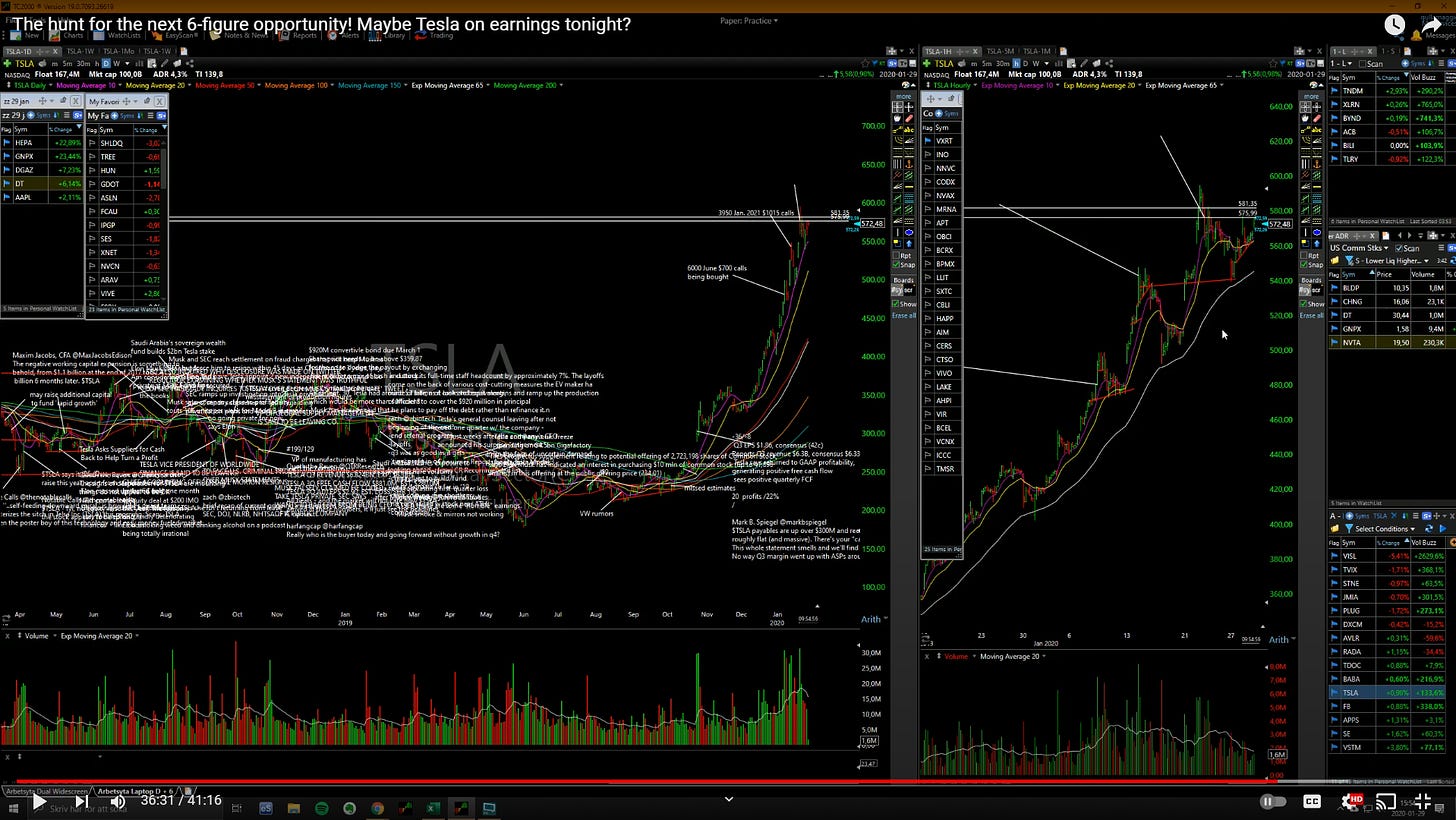This screenshot has width=1456, height=820.
Task: Open the New toolbar button
Action: pos(26,35)
